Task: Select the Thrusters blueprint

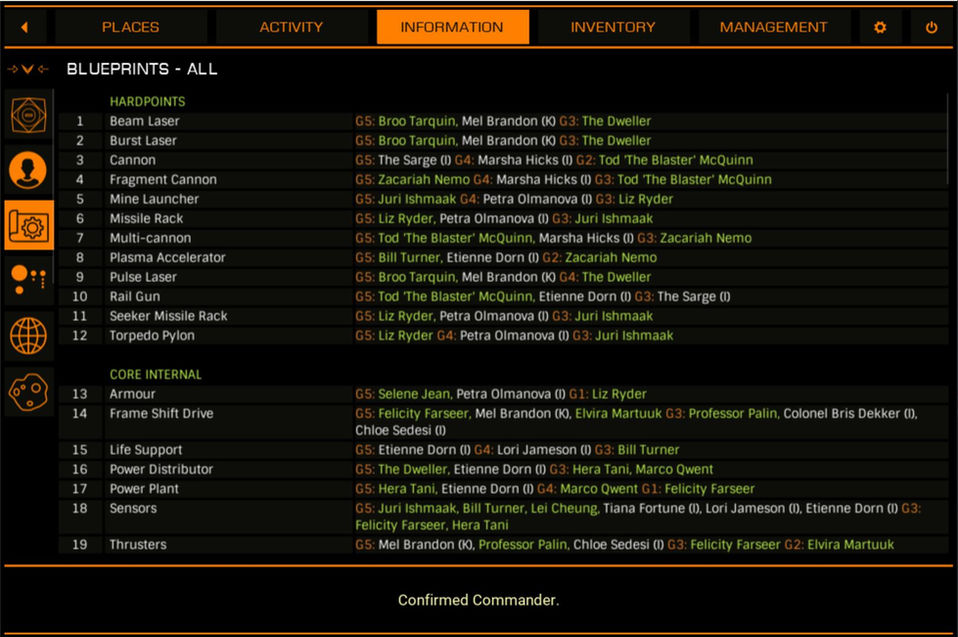Action: 503,544
